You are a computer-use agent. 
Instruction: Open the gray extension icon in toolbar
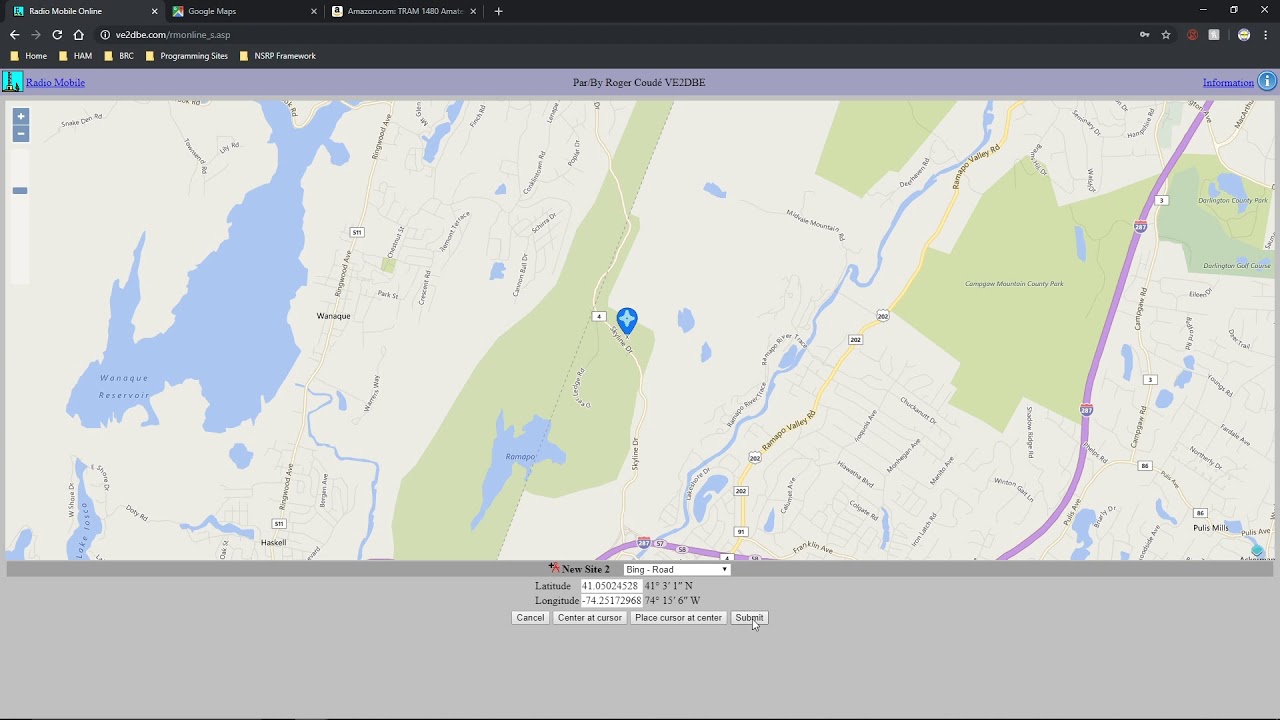coord(1214,35)
